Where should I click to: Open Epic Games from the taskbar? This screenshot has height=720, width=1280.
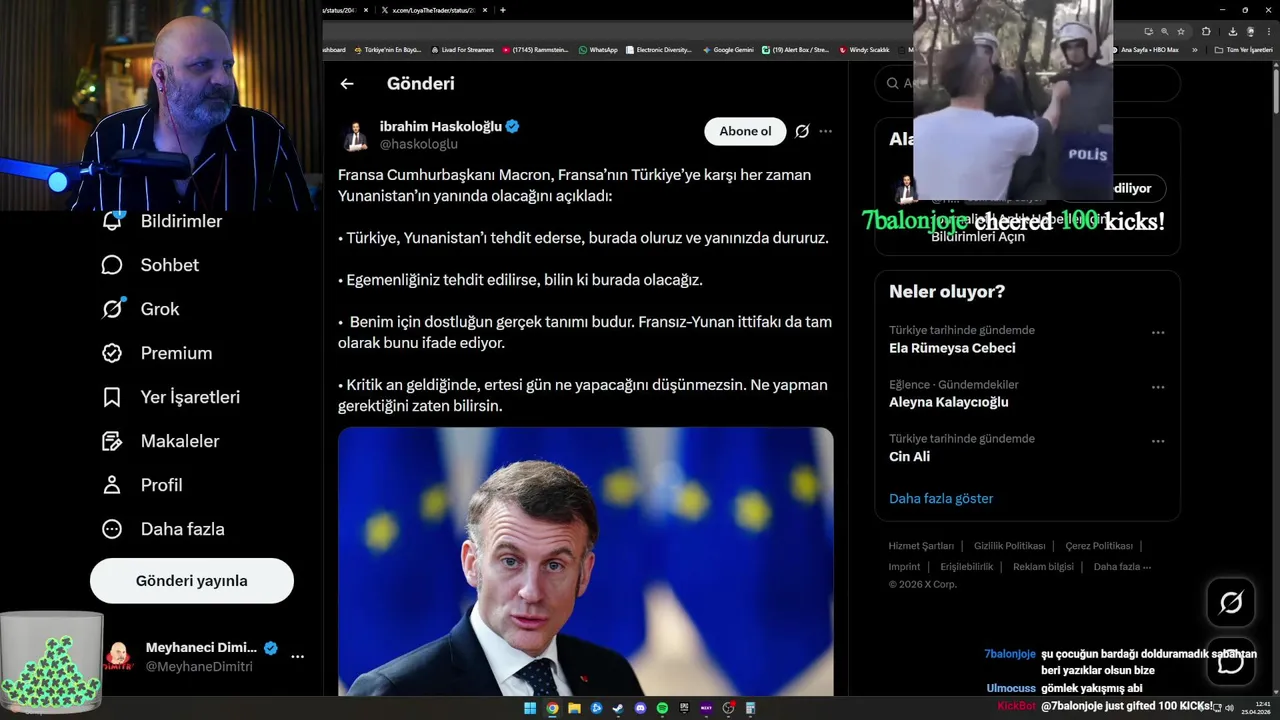coord(684,708)
